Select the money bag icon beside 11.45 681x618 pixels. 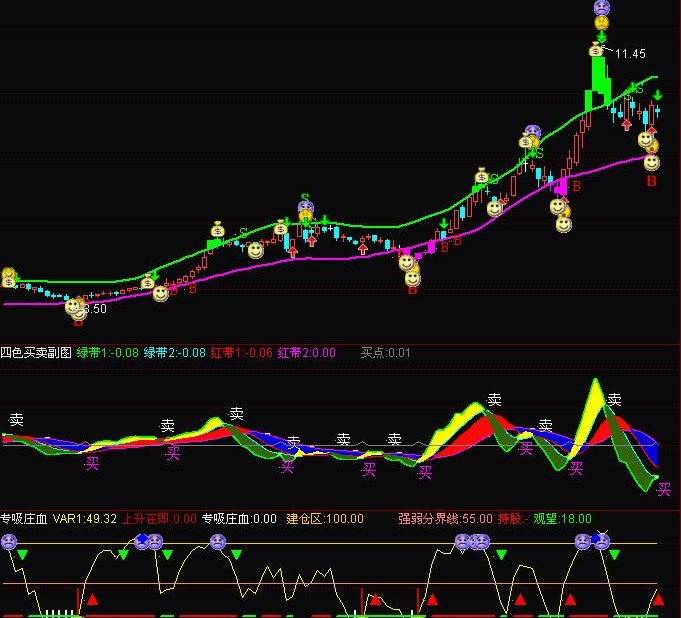596,50
